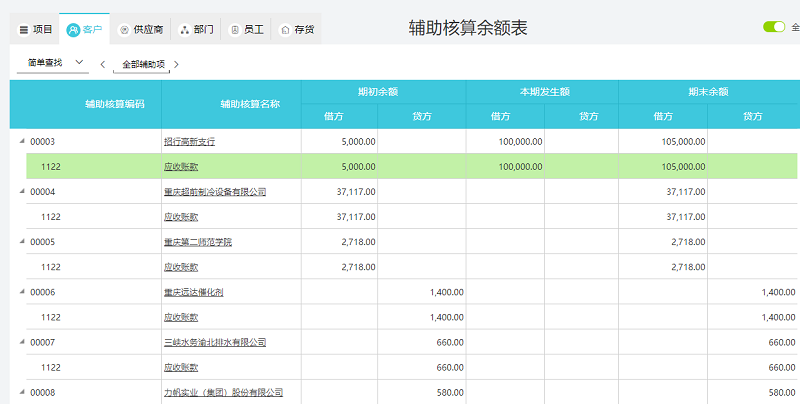
Task: Click 应收账款 in the highlighted green row
Action: tap(181, 167)
